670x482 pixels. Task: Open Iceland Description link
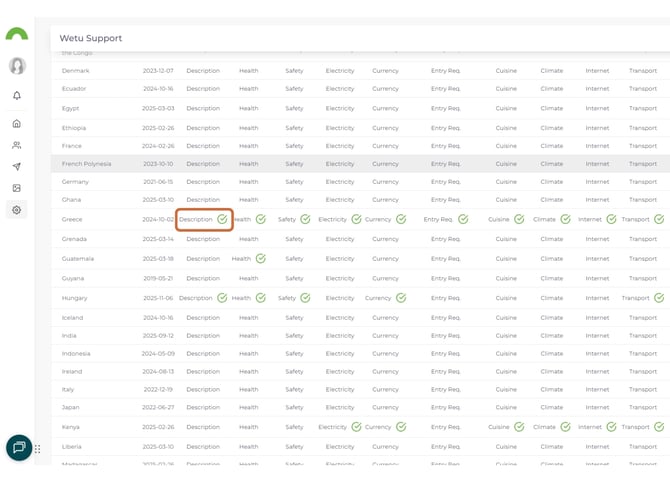pos(203,317)
